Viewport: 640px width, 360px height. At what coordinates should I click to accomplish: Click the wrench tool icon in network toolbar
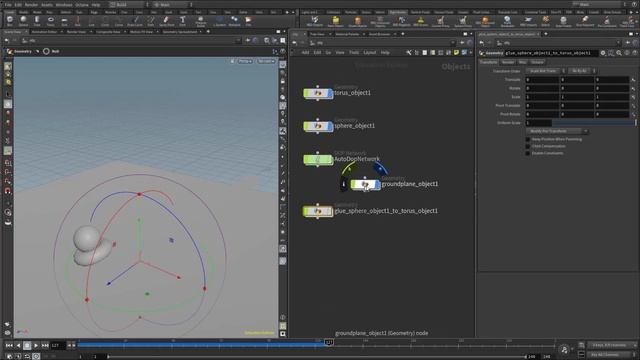[x=409, y=53]
